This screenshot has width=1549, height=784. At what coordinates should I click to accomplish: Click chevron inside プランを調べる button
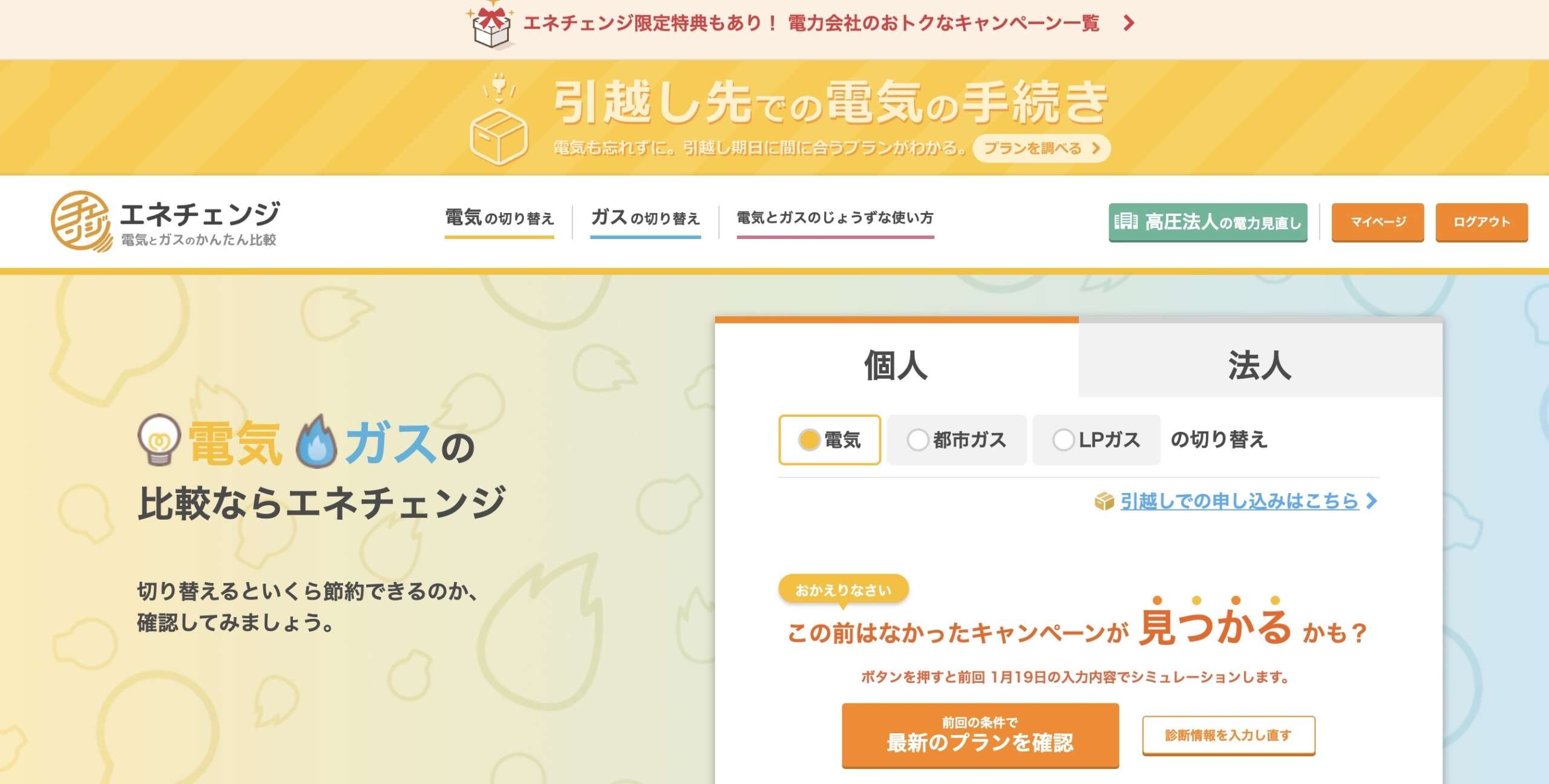tap(1096, 148)
